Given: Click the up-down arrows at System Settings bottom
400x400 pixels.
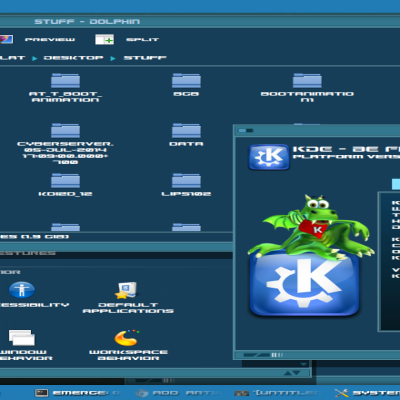Looking at the screenshot, I should click(x=292, y=373).
